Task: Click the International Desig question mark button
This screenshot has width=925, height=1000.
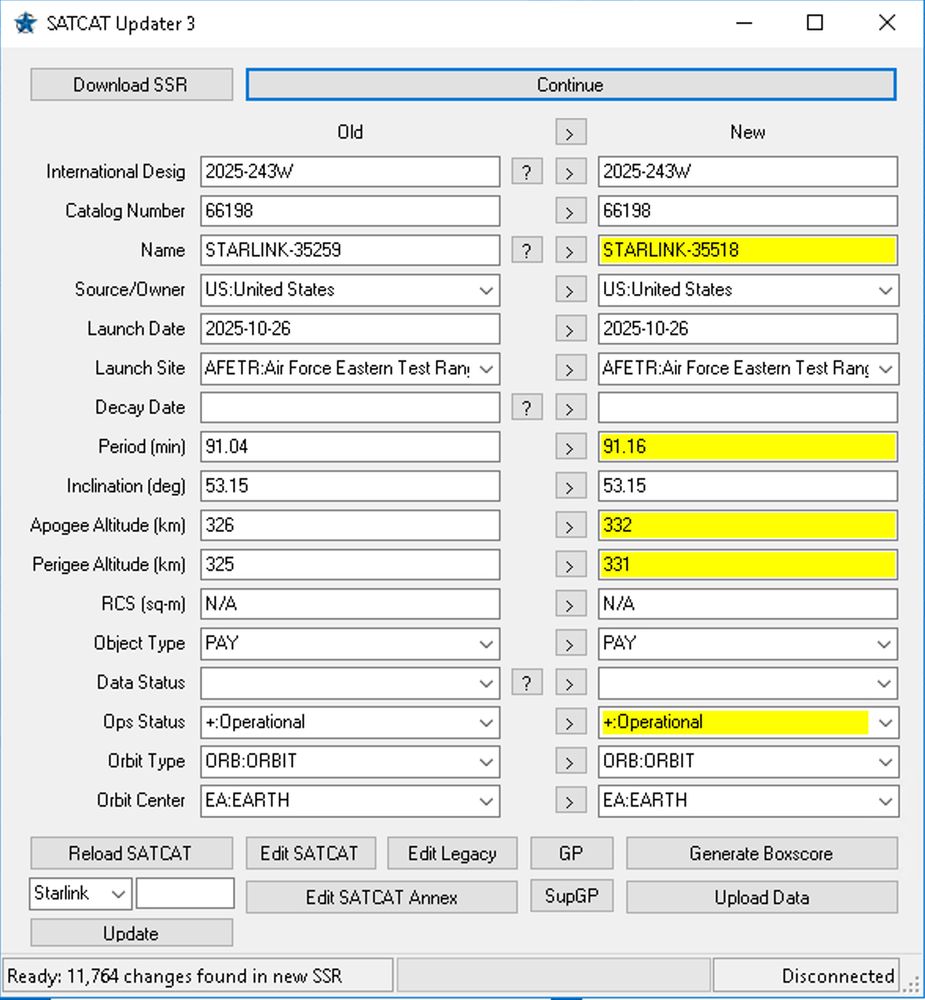Action: coord(527,172)
